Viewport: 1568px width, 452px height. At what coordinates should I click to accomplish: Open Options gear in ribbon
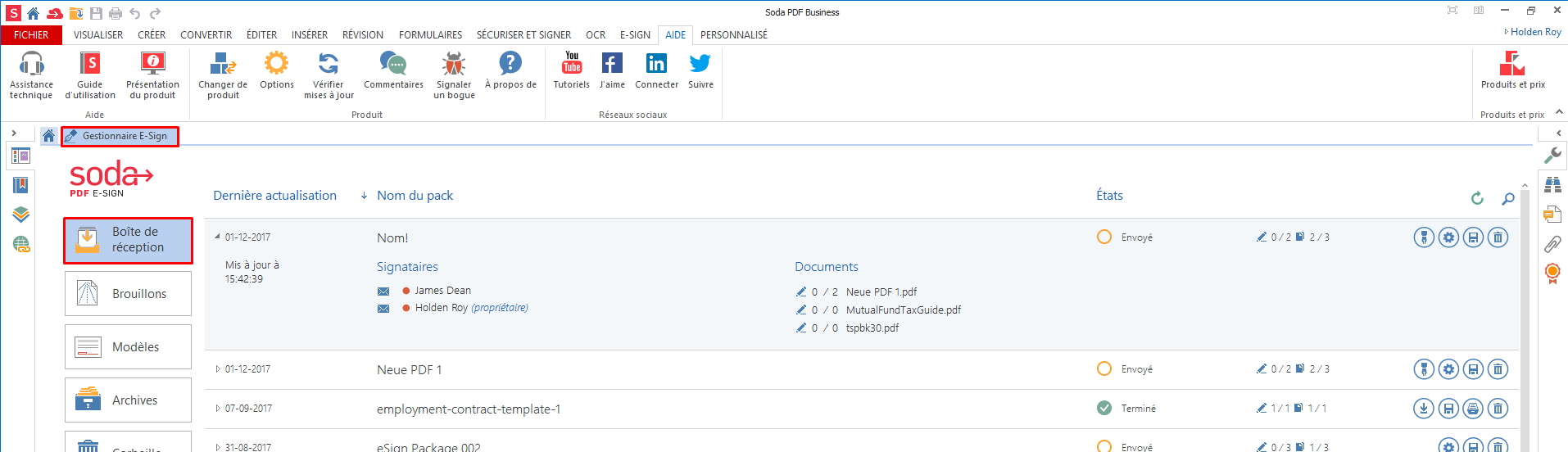[277, 70]
